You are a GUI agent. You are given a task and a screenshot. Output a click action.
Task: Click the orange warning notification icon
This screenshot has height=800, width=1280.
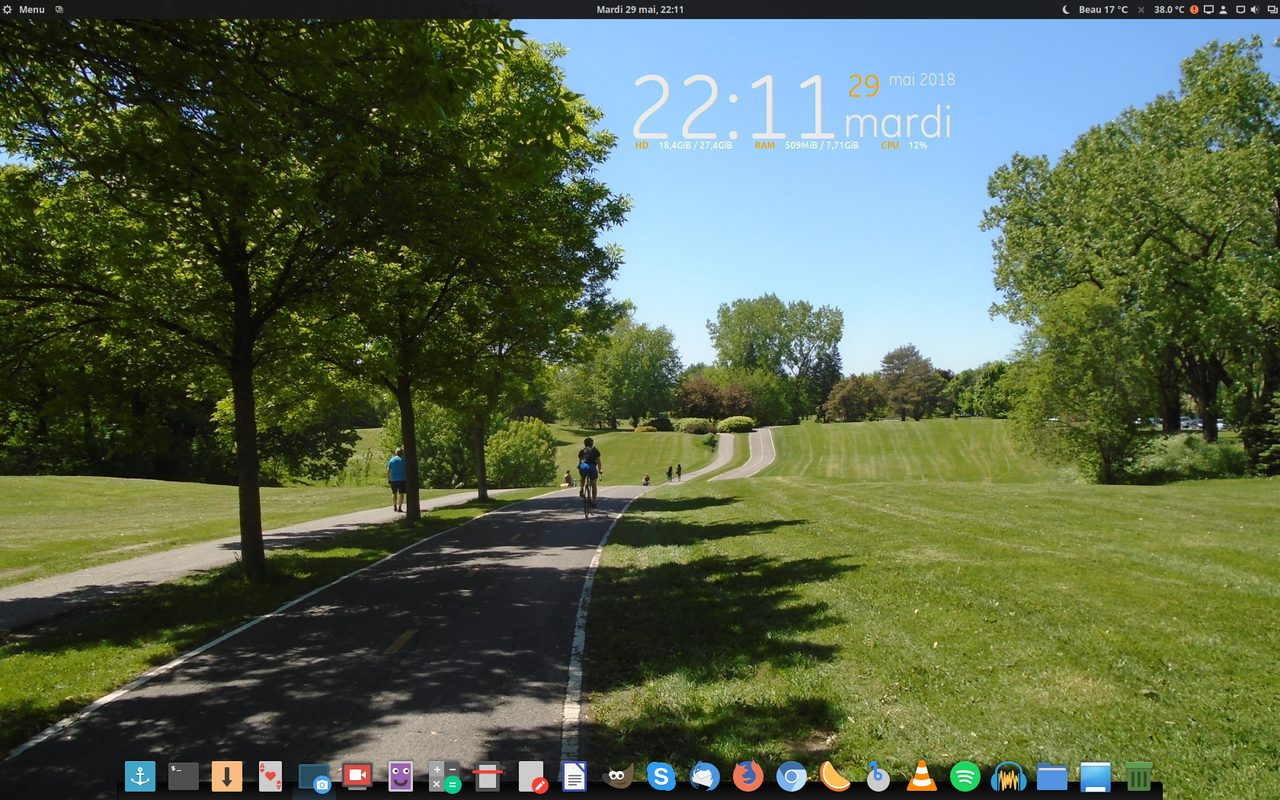pos(1194,9)
